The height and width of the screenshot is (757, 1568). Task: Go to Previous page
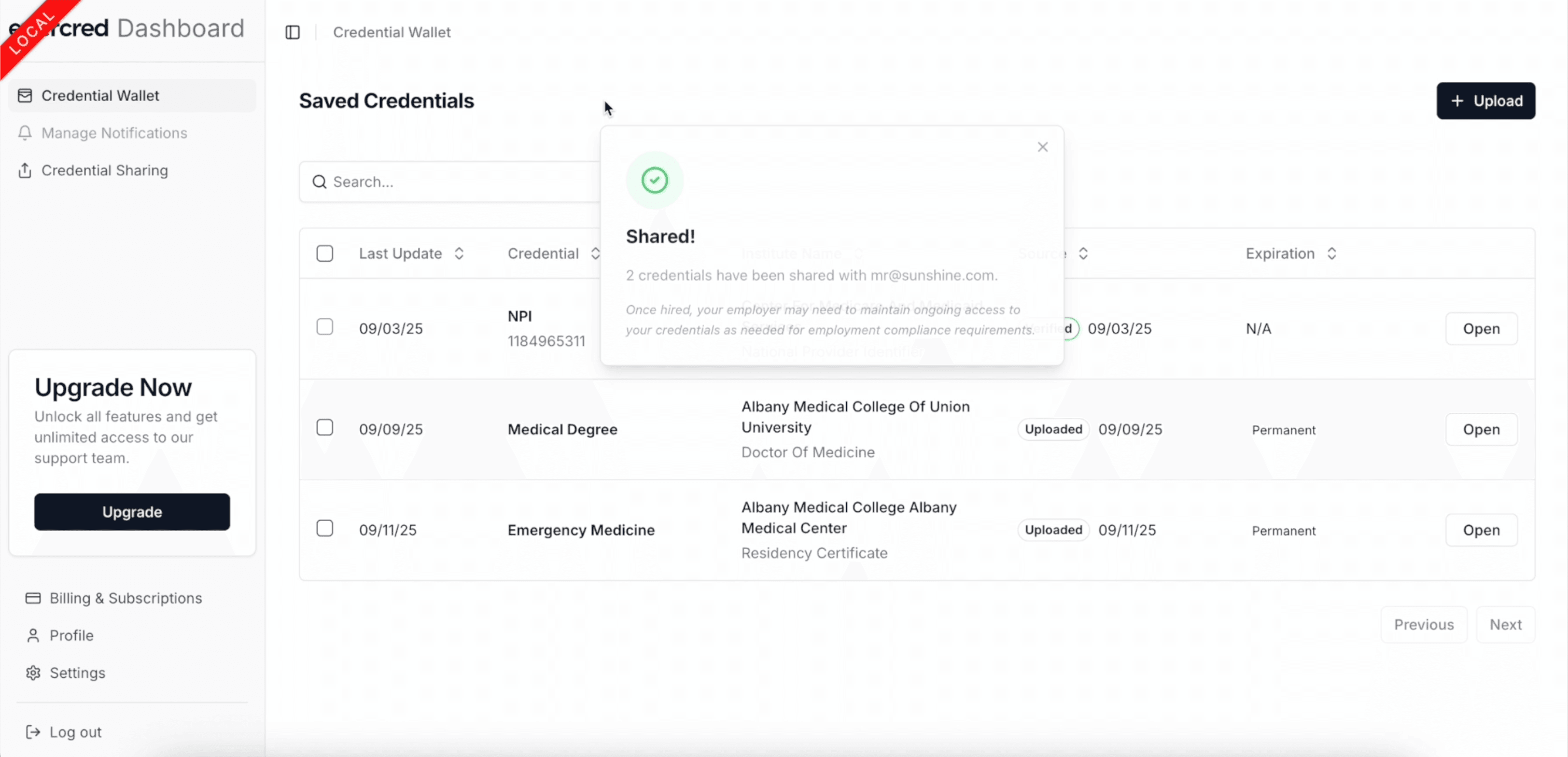(1424, 624)
